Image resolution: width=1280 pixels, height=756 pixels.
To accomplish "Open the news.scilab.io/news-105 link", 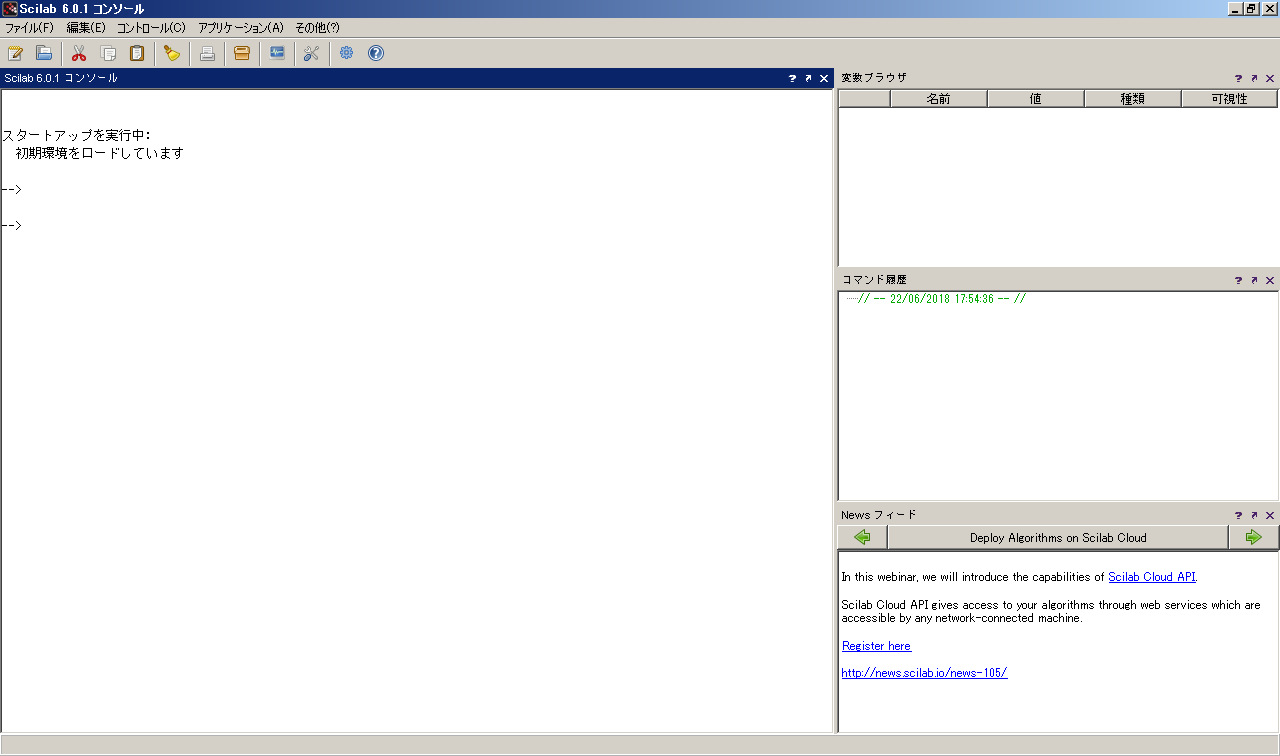I will [x=924, y=673].
